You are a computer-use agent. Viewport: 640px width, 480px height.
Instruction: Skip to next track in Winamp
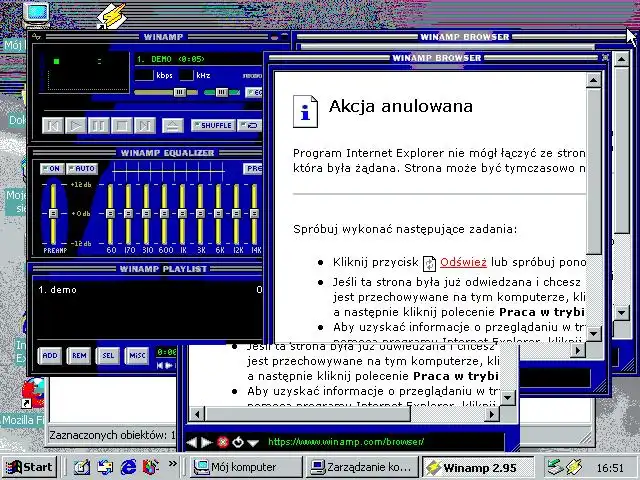coord(145,125)
